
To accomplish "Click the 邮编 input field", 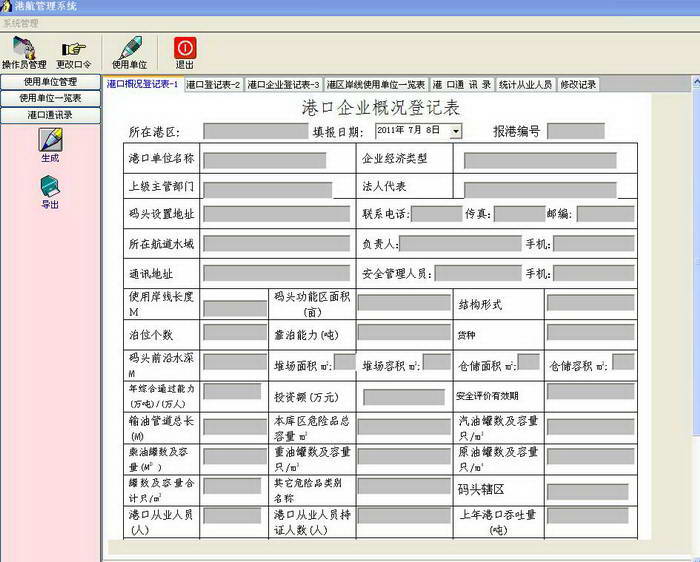I will (605, 214).
